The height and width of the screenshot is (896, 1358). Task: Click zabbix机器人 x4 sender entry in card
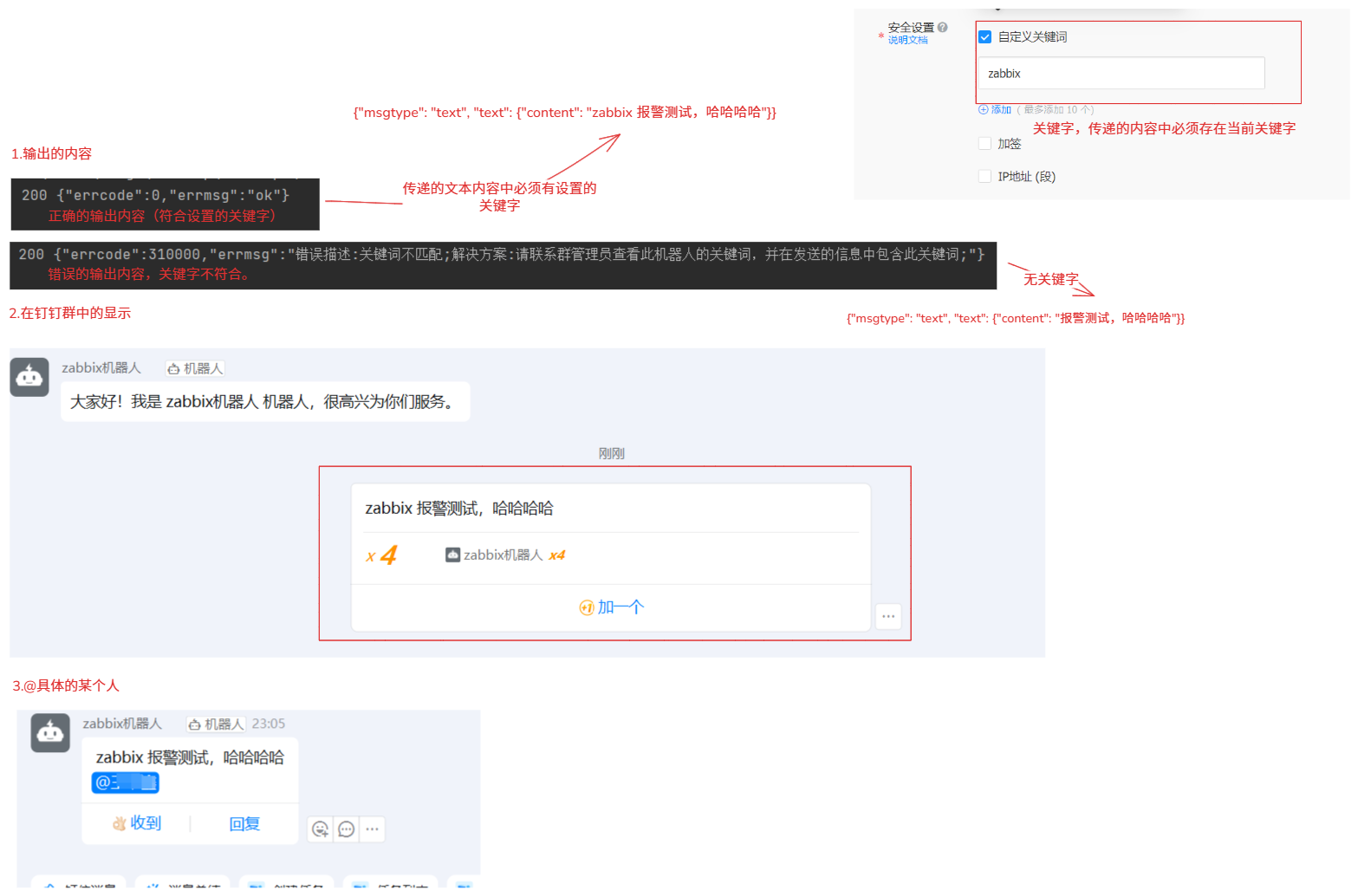505,555
